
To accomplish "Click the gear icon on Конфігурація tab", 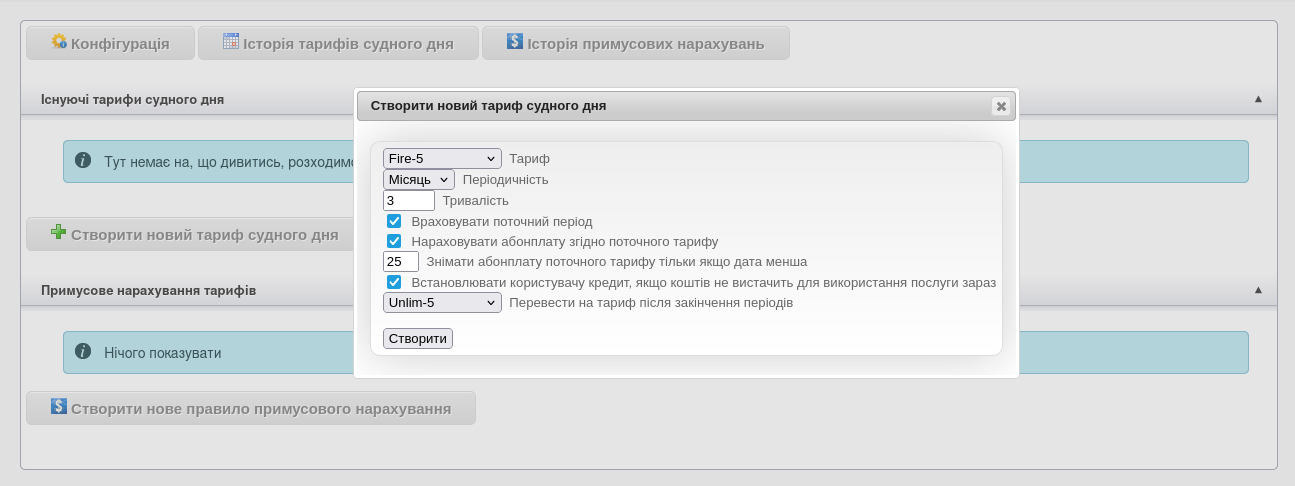I will tap(59, 42).
